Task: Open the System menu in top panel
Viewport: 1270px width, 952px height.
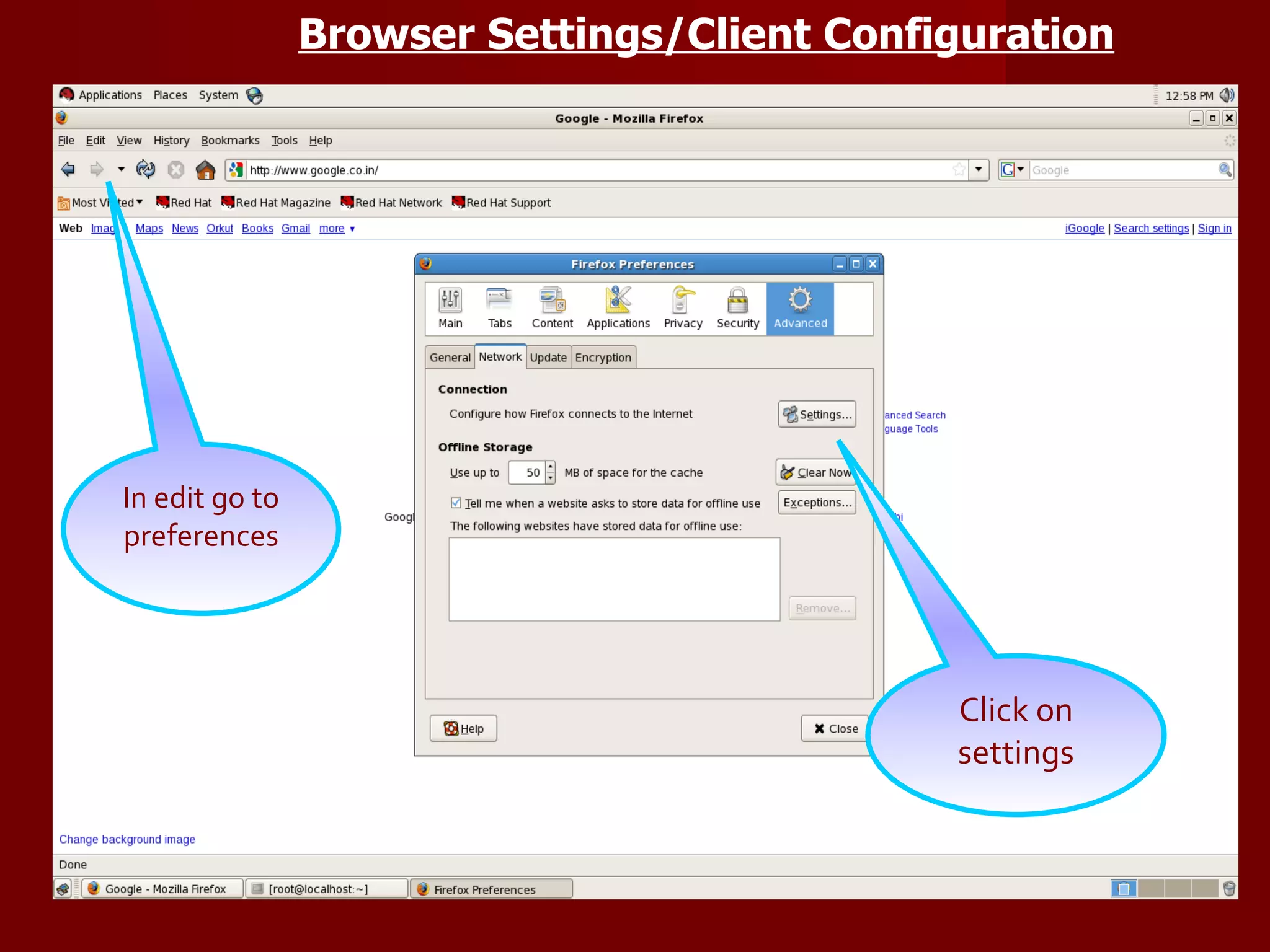Action: point(218,95)
